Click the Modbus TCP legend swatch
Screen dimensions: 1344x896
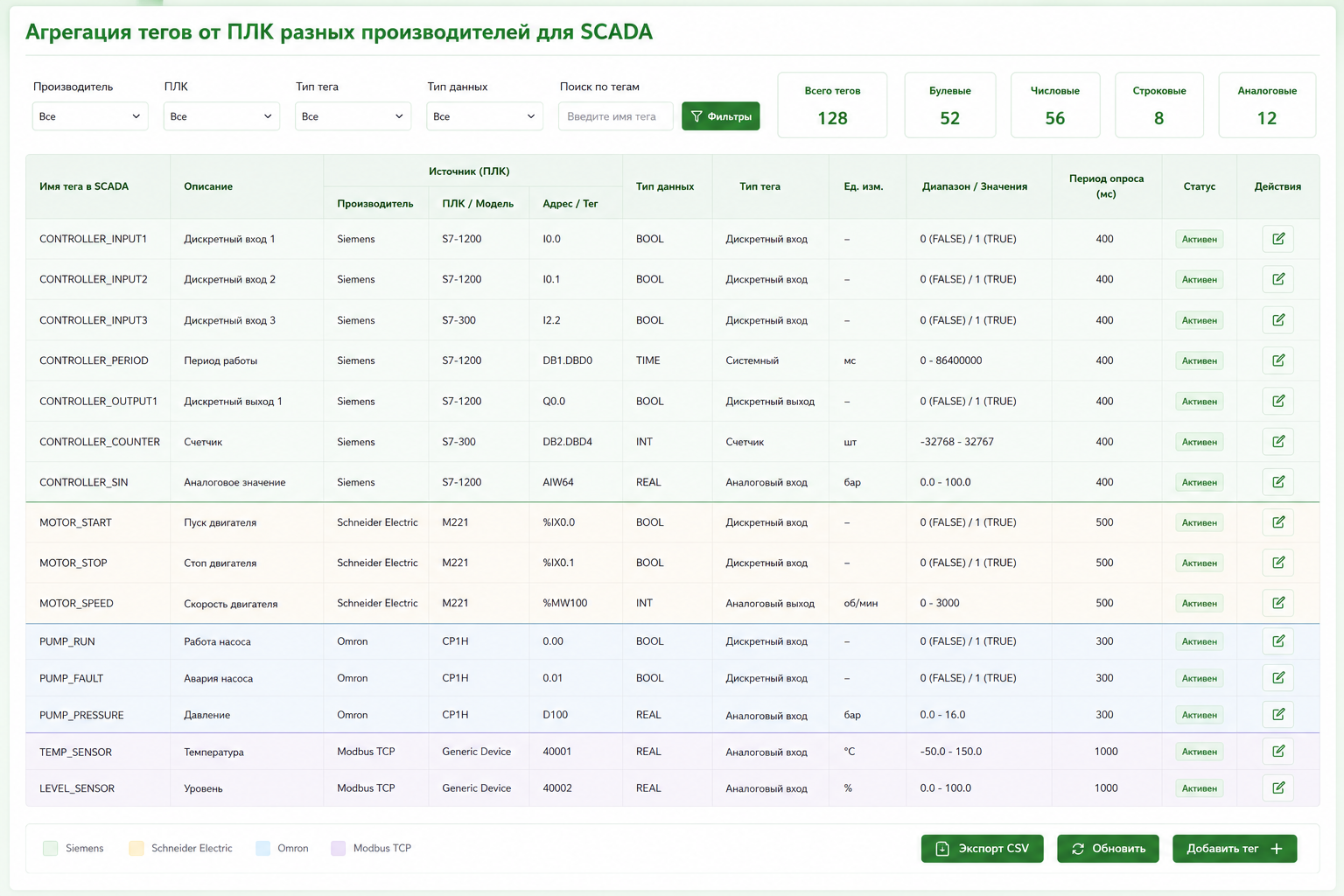coord(339,848)
